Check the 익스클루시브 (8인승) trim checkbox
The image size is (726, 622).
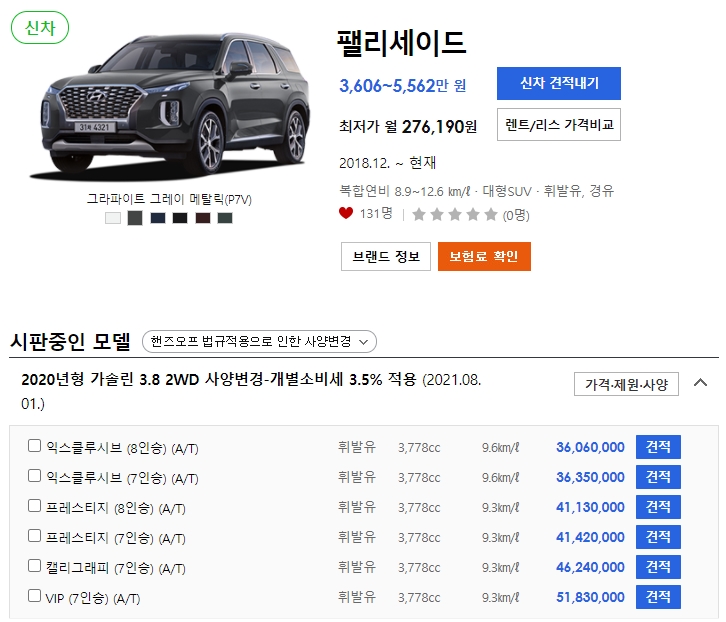coord(34,446)
